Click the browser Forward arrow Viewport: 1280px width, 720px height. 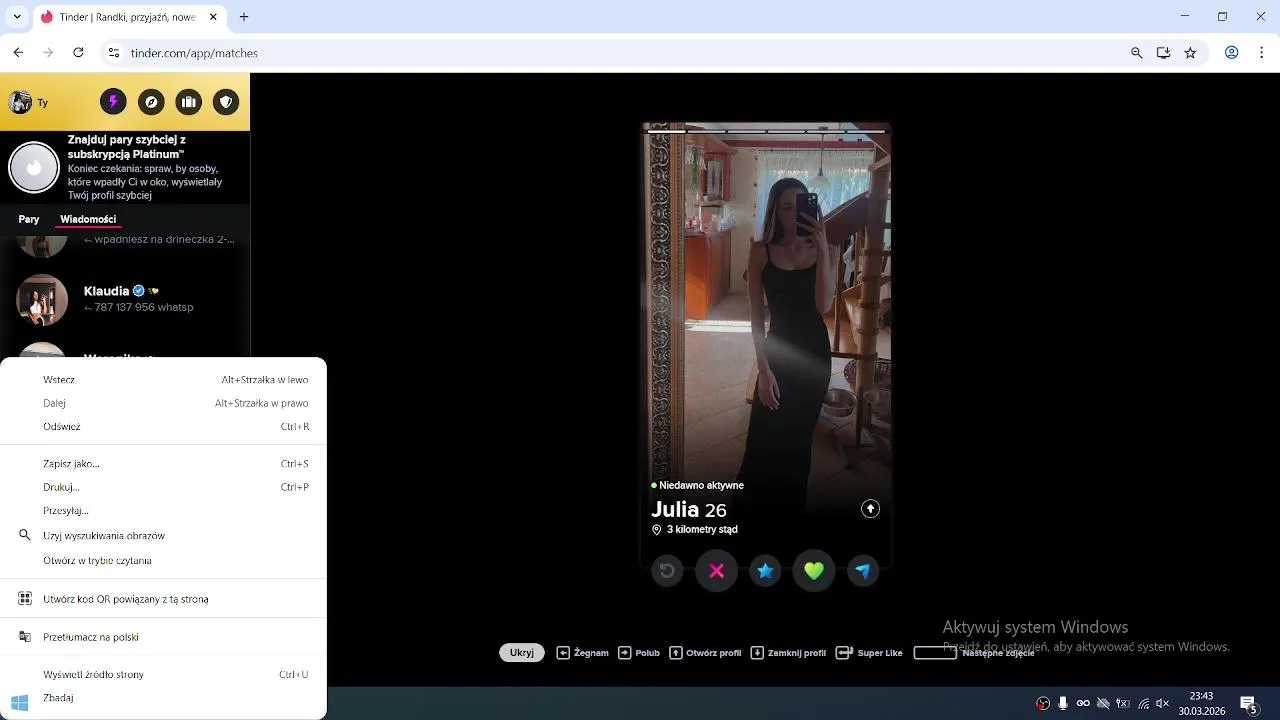[x=48, y=53]
